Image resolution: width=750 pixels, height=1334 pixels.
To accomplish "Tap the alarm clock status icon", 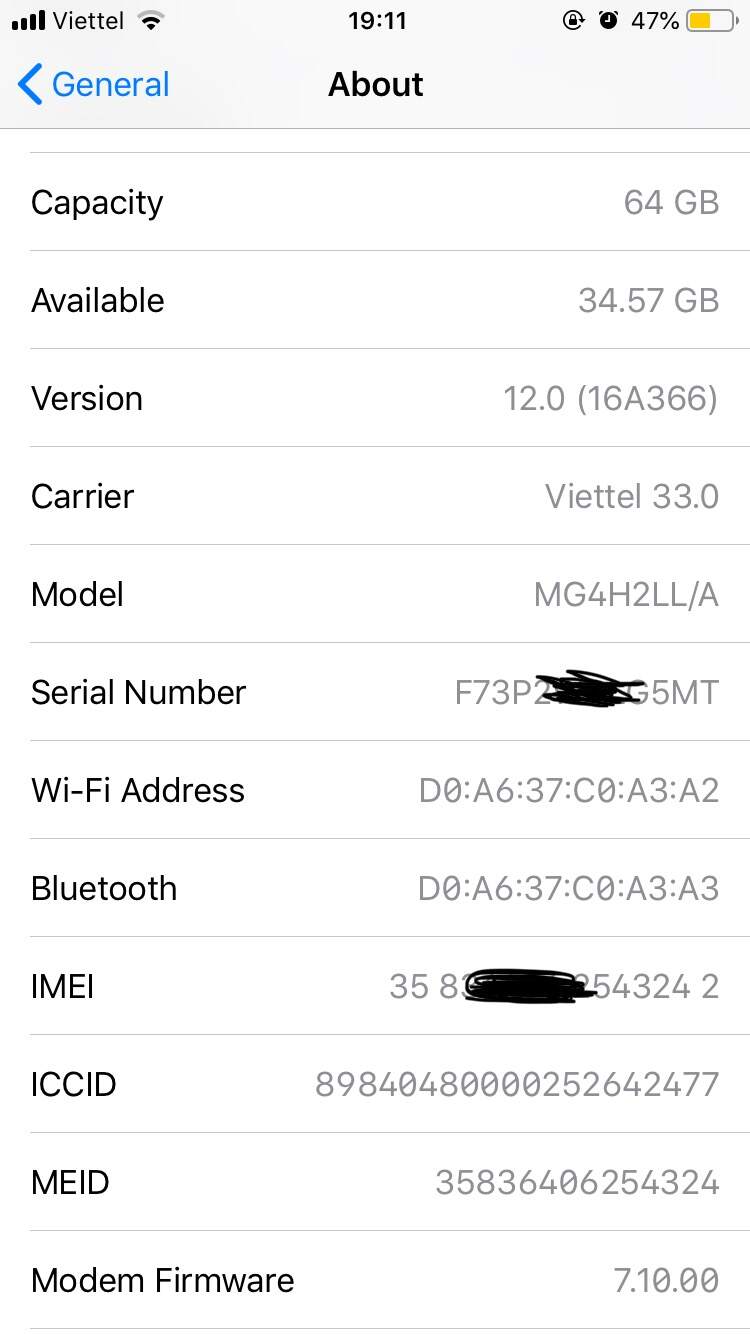I will tap(609, 21).
